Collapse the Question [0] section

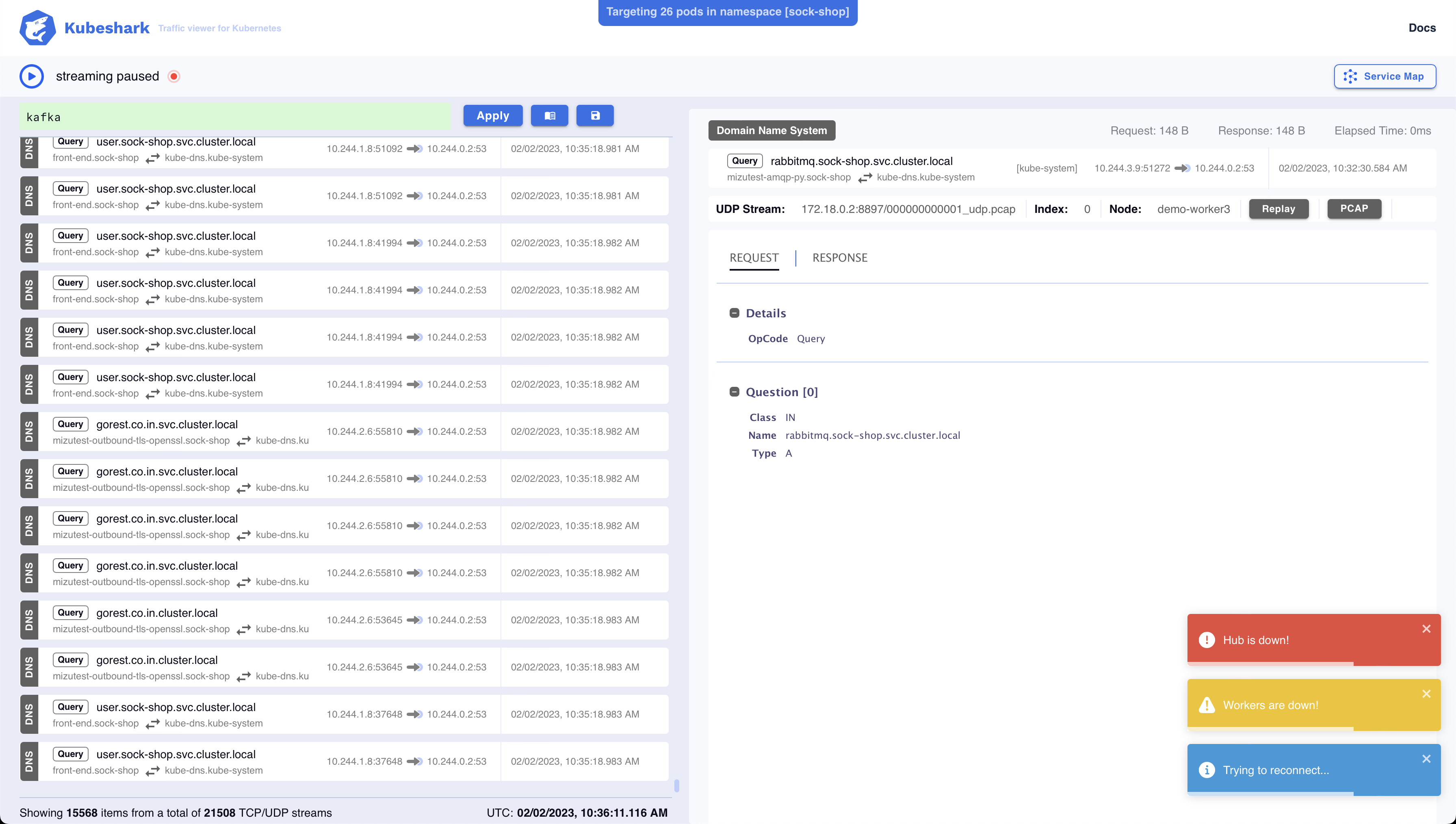(x=734, y=392)
